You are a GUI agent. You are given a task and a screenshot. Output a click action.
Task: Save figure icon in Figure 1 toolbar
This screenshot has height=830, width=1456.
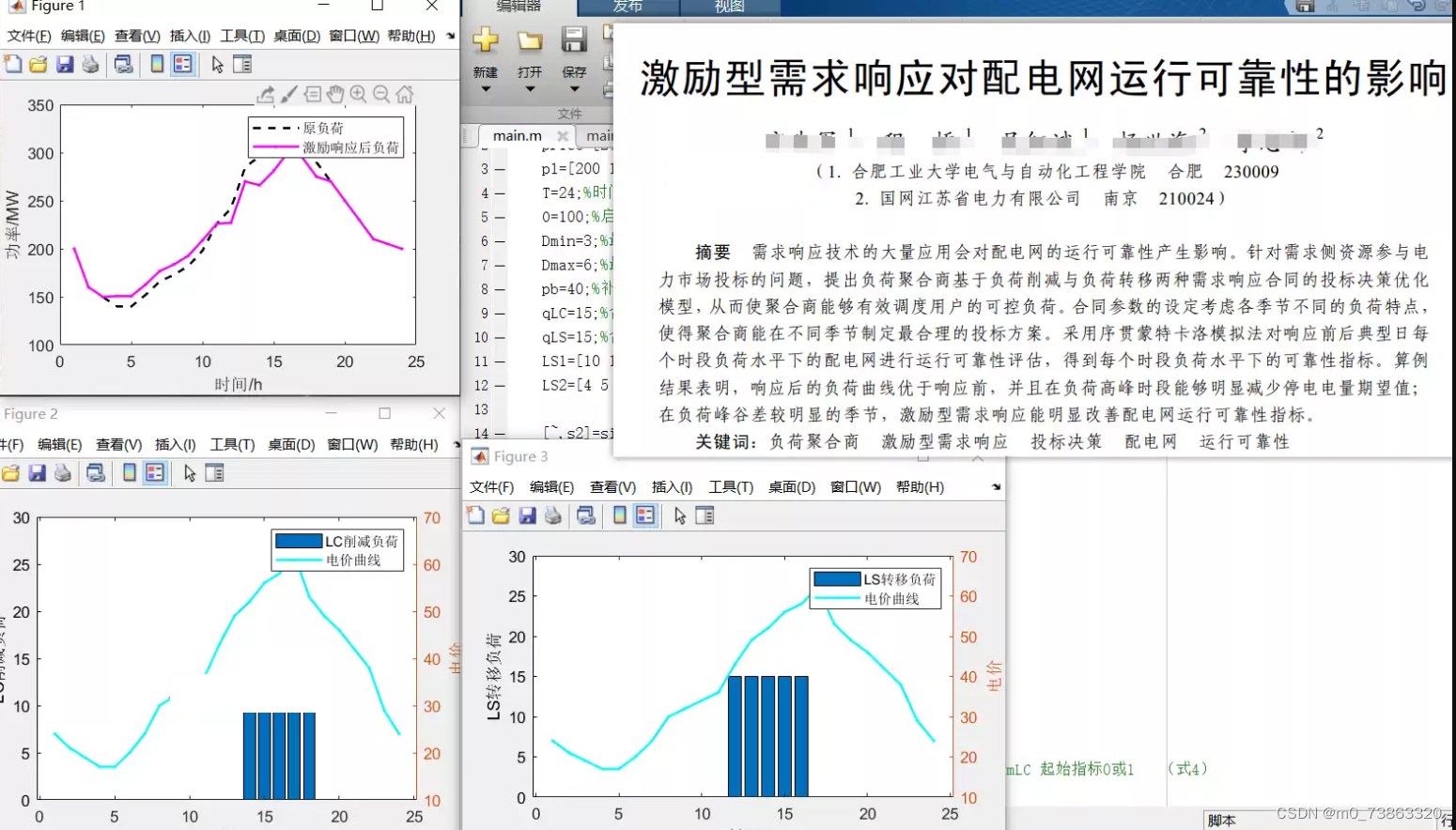(65, 64)
